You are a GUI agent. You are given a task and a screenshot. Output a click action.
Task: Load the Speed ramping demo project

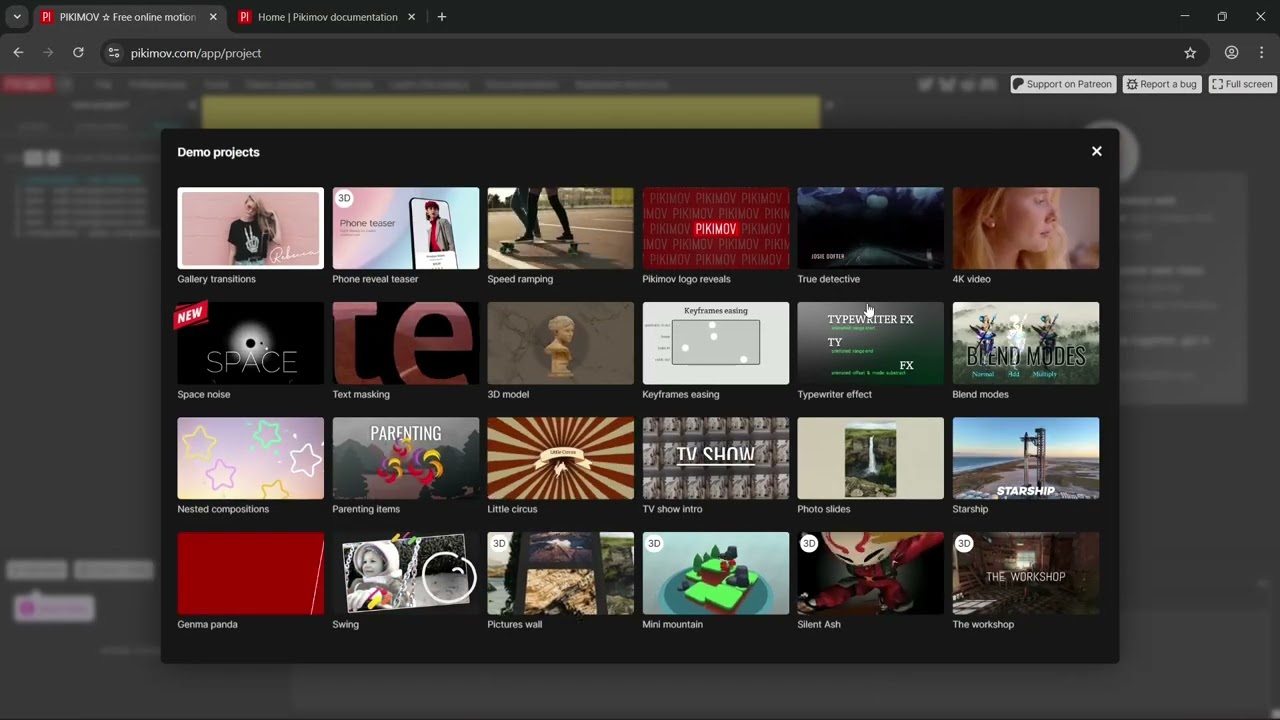[x=560, y=228]
